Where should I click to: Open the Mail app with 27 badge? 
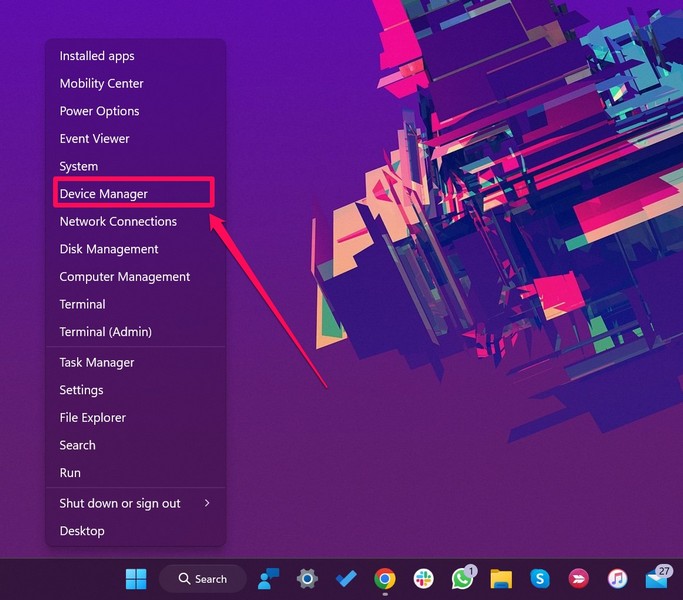point(657,578)
